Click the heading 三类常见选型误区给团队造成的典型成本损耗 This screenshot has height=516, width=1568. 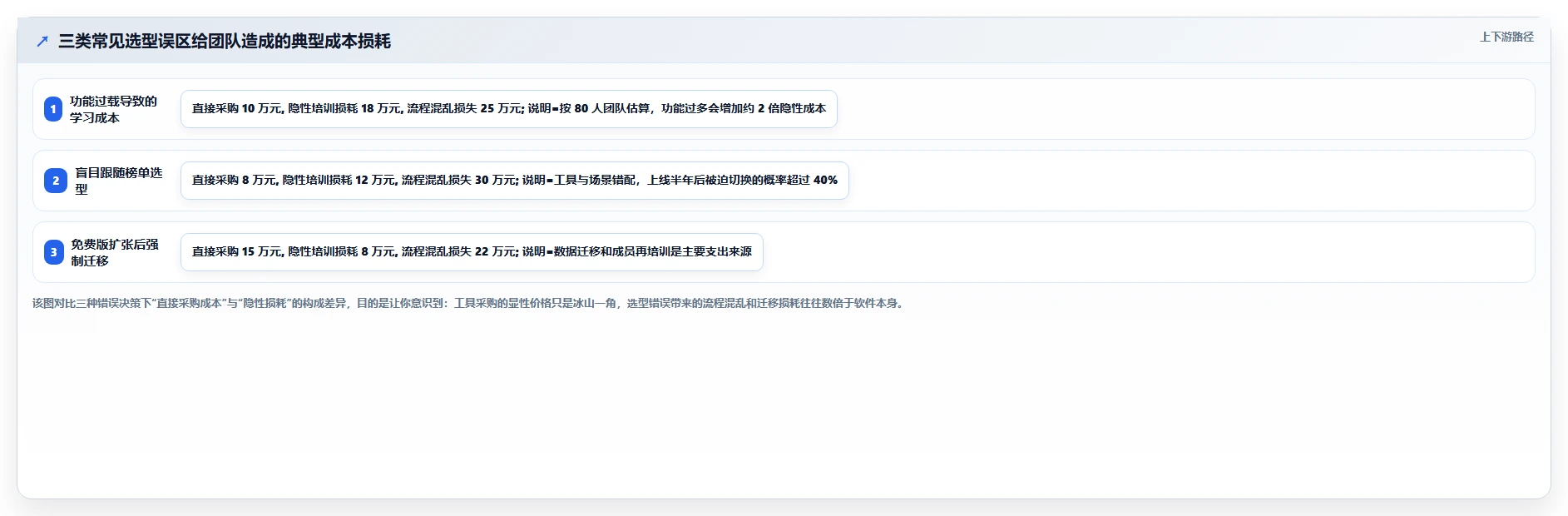[x=225, y=42]
